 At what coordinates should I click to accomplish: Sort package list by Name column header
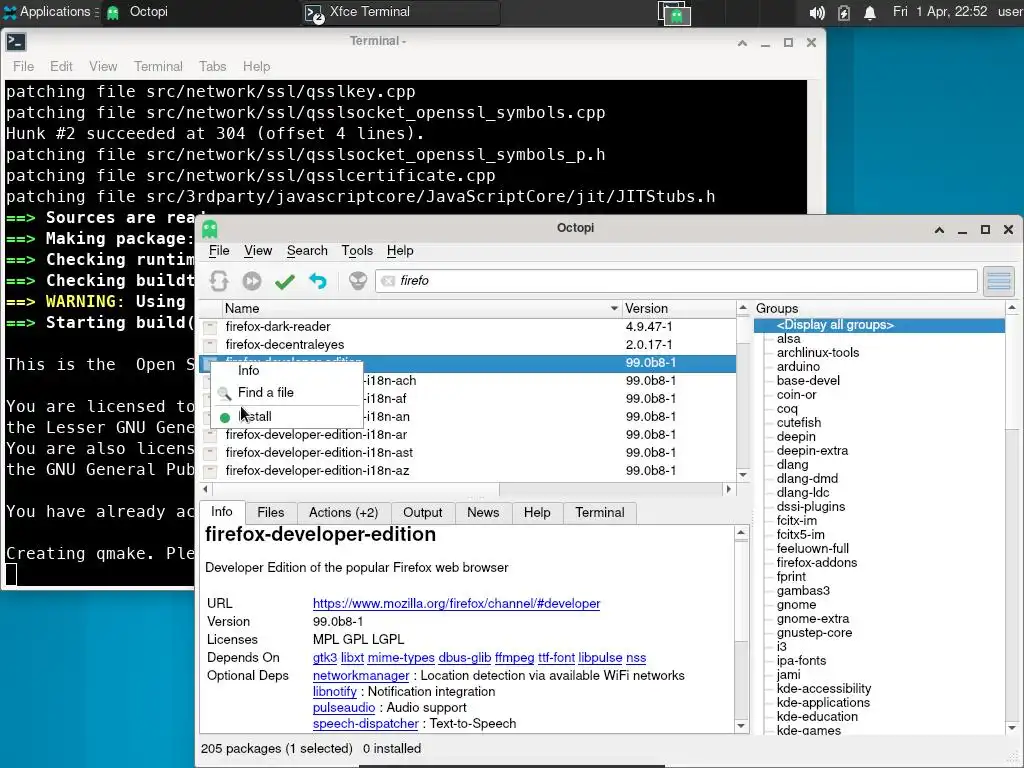point(421,309)
